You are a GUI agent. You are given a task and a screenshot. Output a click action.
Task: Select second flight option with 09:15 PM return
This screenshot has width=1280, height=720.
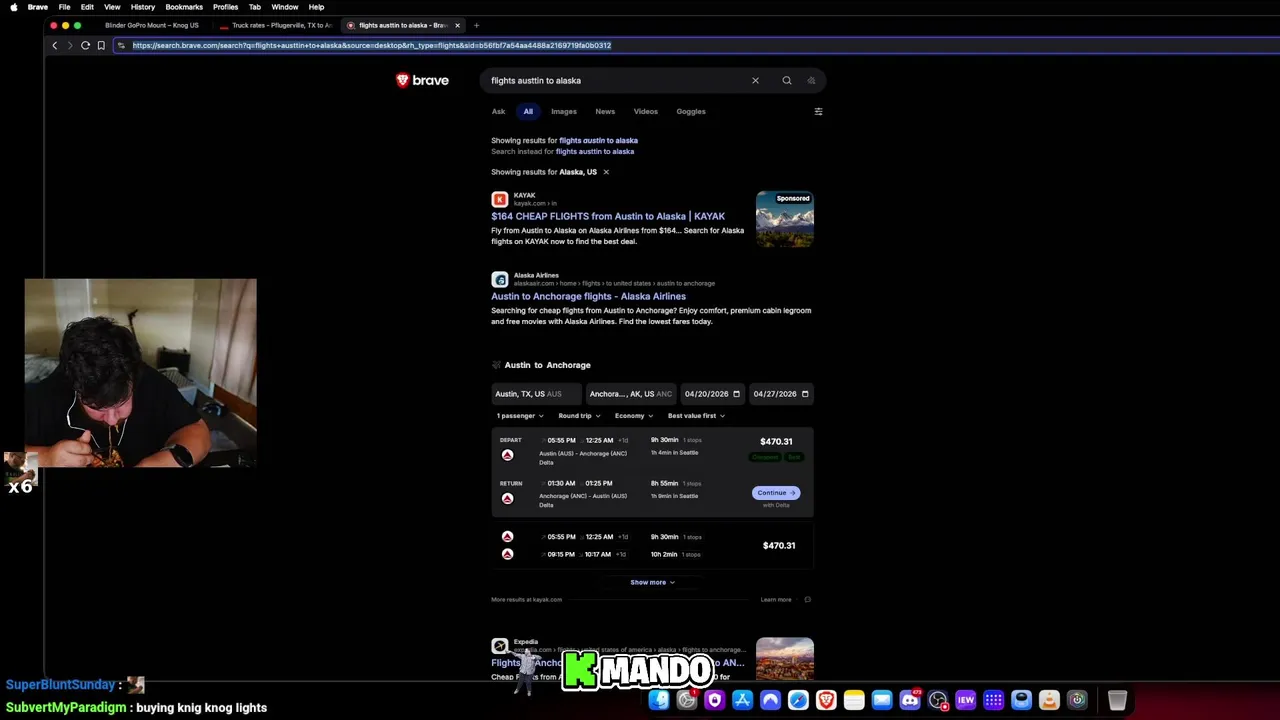[x=652, y=545]
